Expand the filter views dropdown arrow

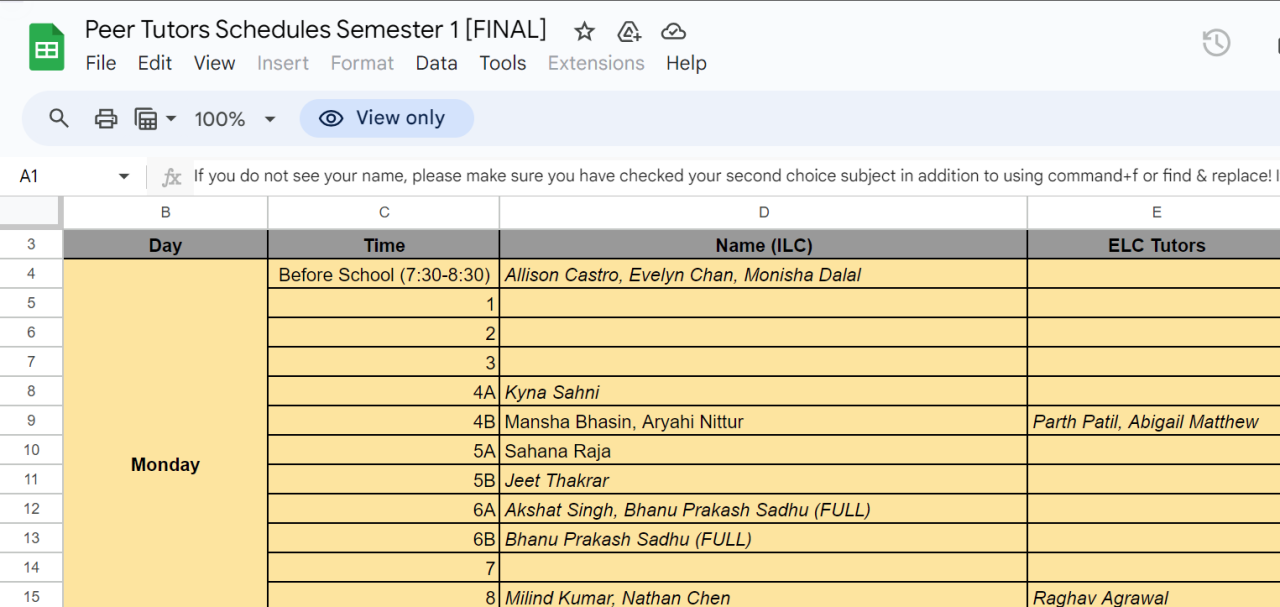point(171,119)
